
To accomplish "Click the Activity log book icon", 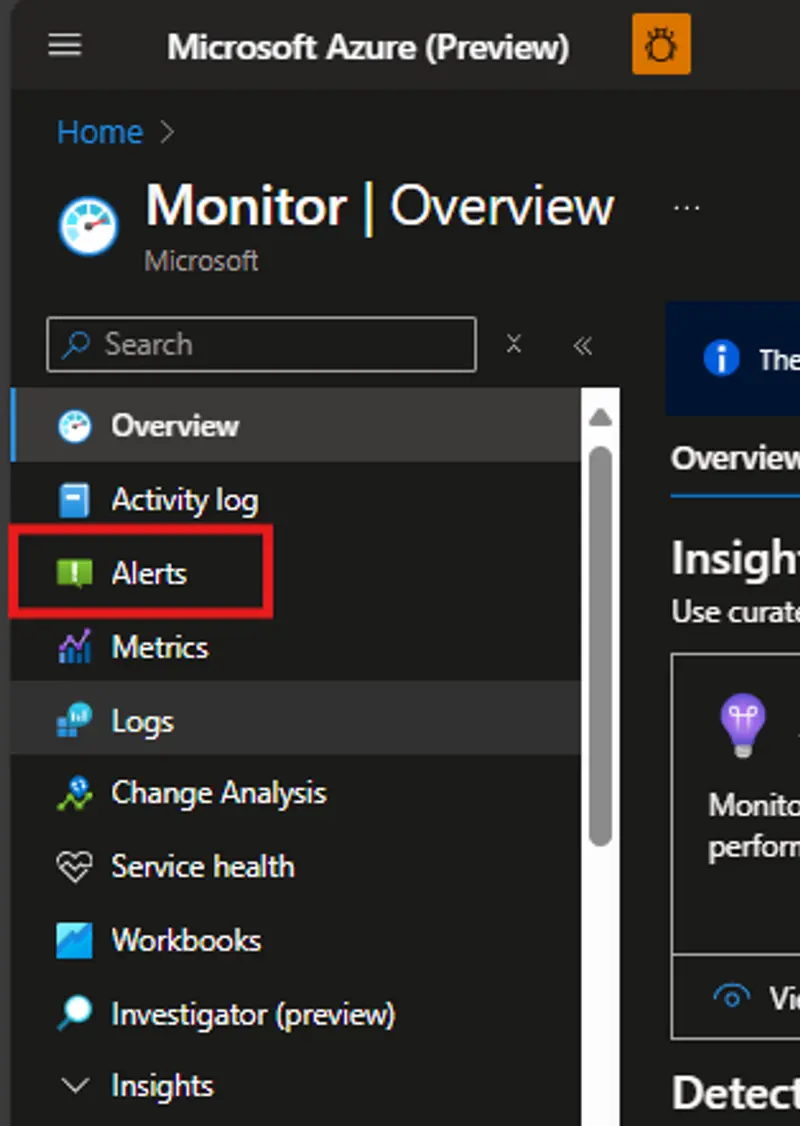I will click(74, 500).
